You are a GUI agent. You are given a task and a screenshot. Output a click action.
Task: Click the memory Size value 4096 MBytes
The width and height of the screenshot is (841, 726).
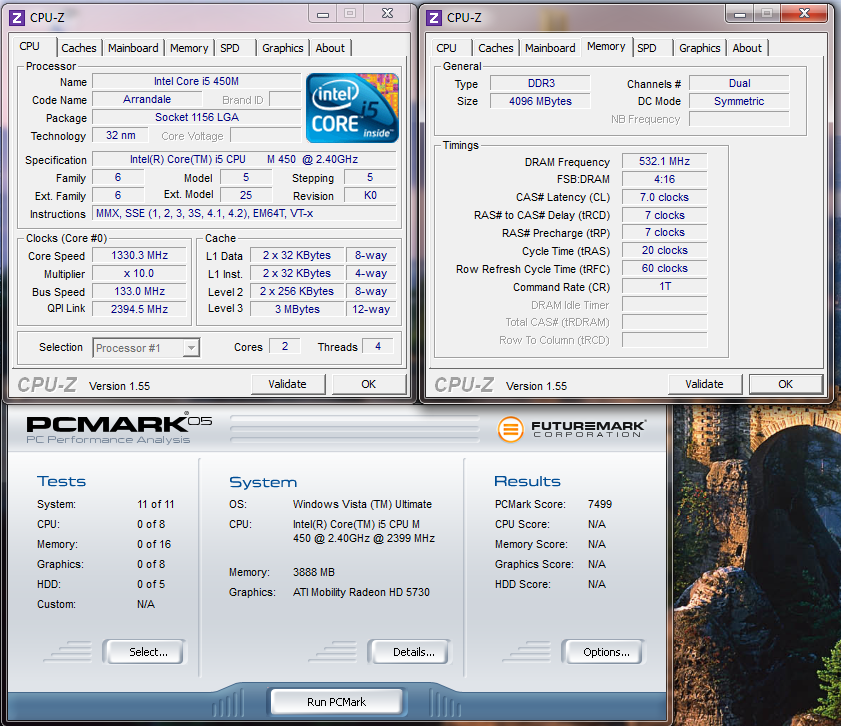coord(541,101)
